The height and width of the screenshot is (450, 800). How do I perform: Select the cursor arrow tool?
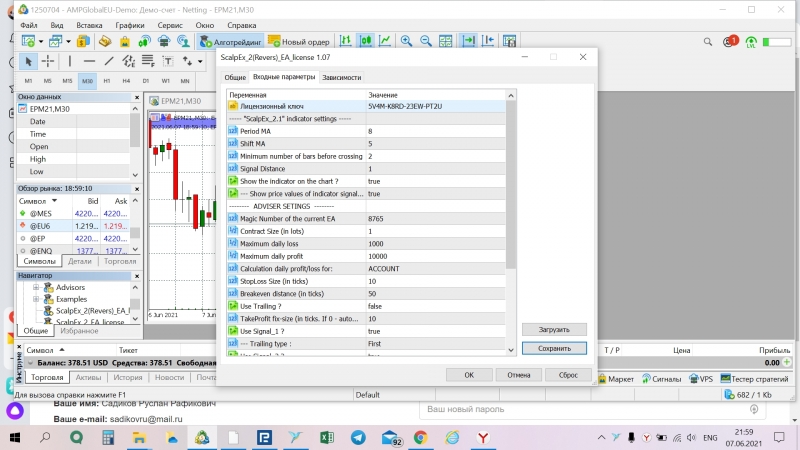click(x=28, y=62)
